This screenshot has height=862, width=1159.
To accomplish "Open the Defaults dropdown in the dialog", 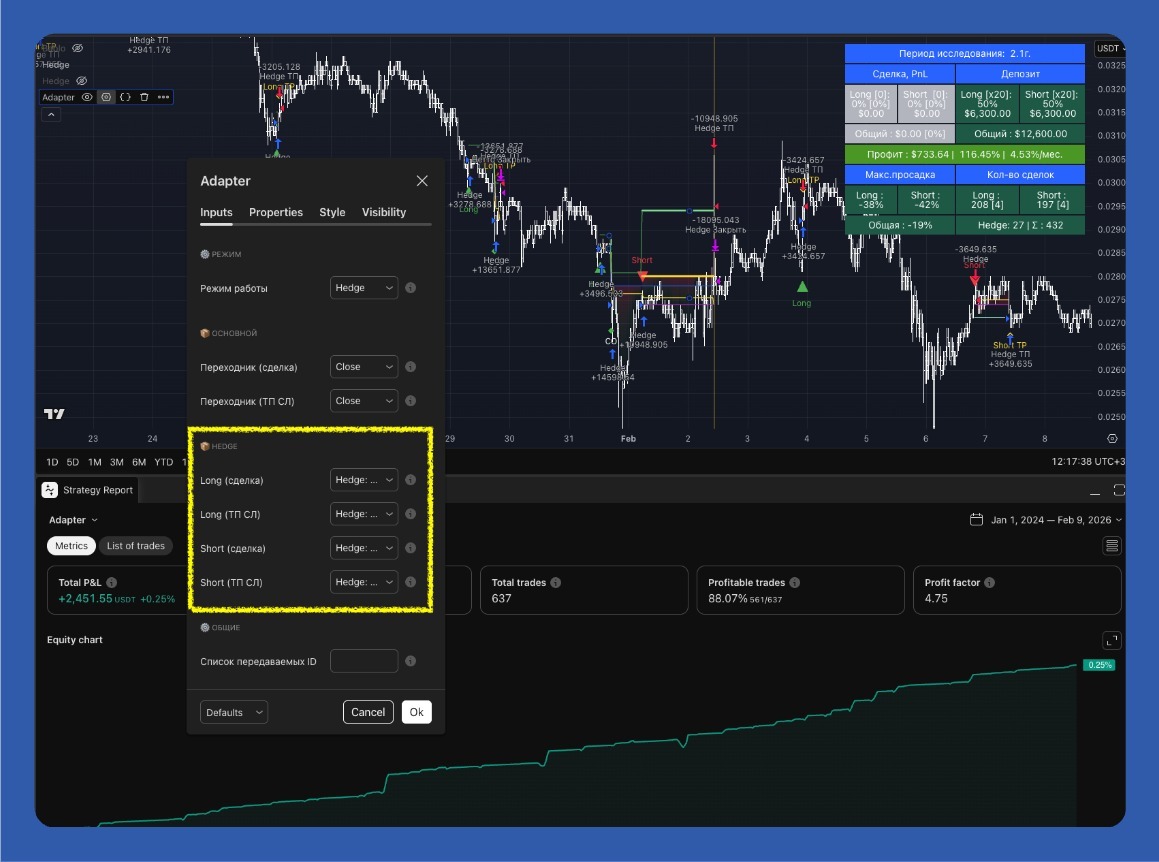I will (234, 712).
